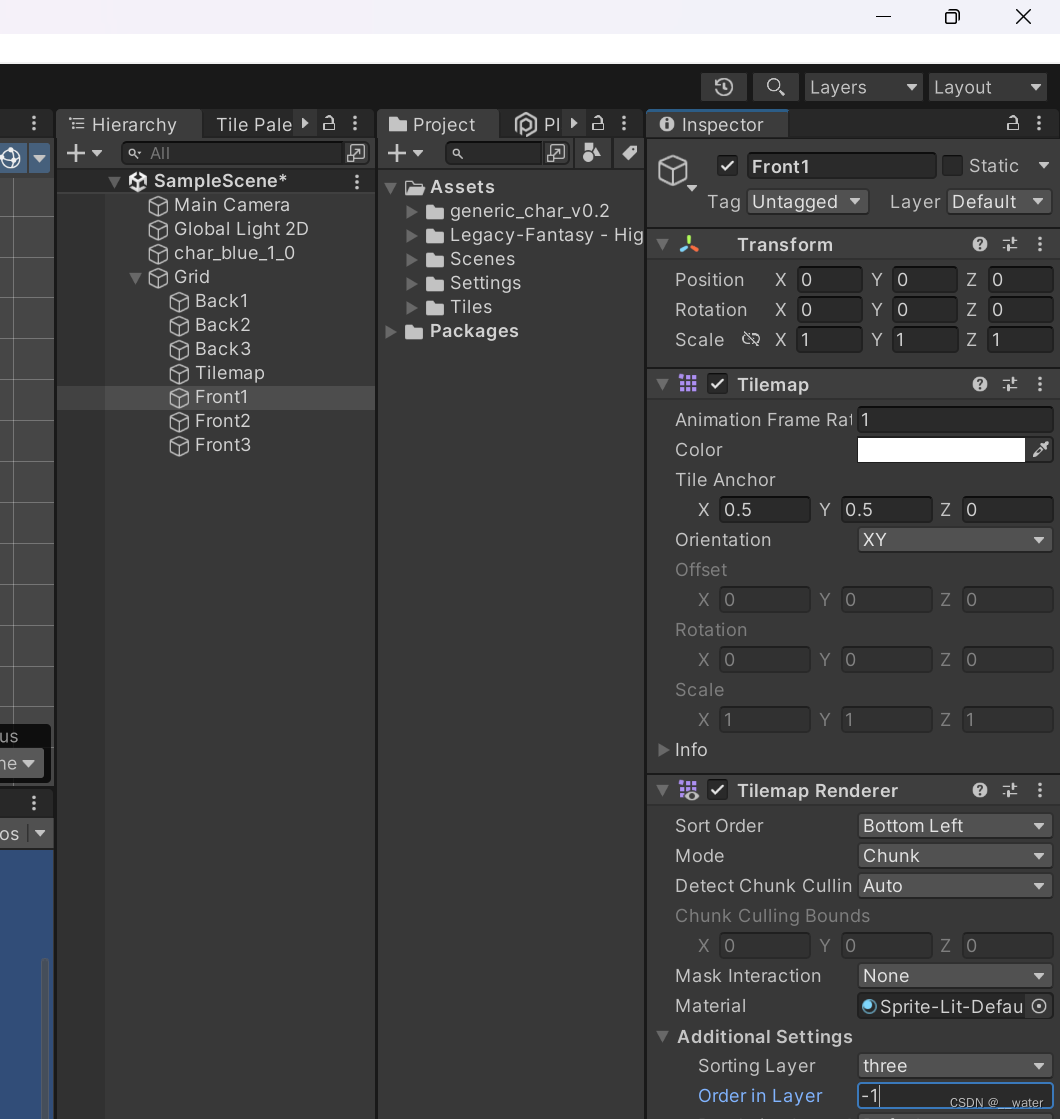Select the Front3 tilemap object
The image size is (1060, 1119).
coord(222,445)
